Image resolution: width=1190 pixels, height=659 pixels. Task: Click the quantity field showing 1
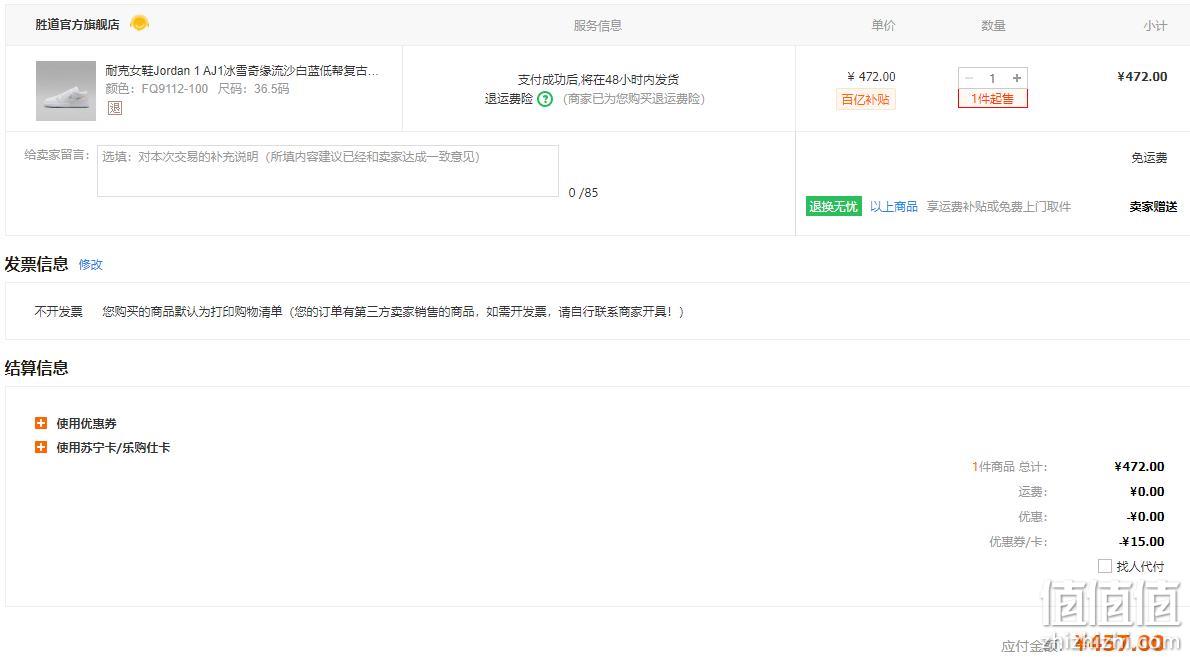coord(993,78)
